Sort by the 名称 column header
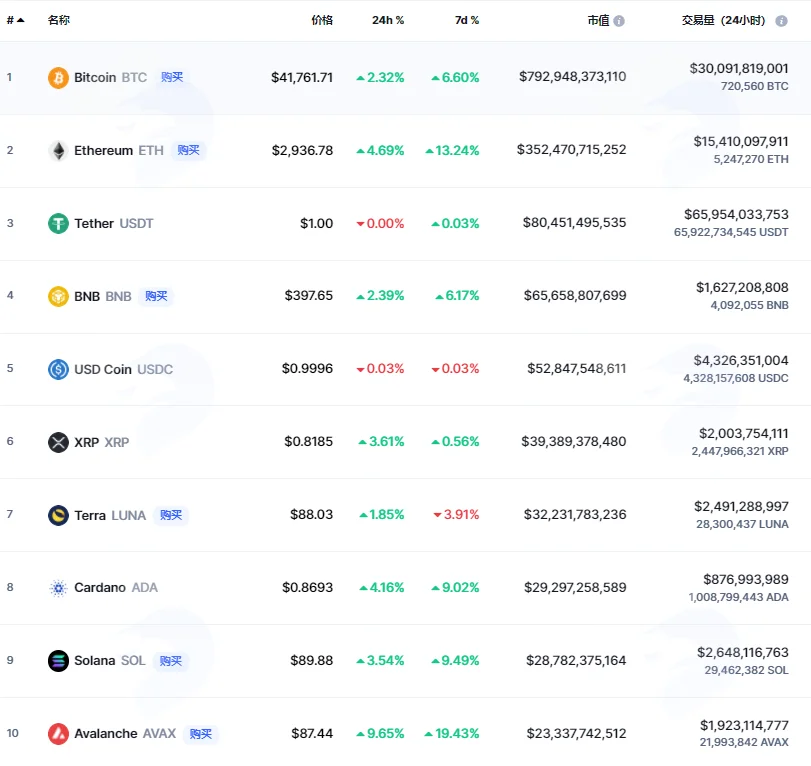Image resolution: width=811 pixels, height=766 pixels. [x=58, y=20]
